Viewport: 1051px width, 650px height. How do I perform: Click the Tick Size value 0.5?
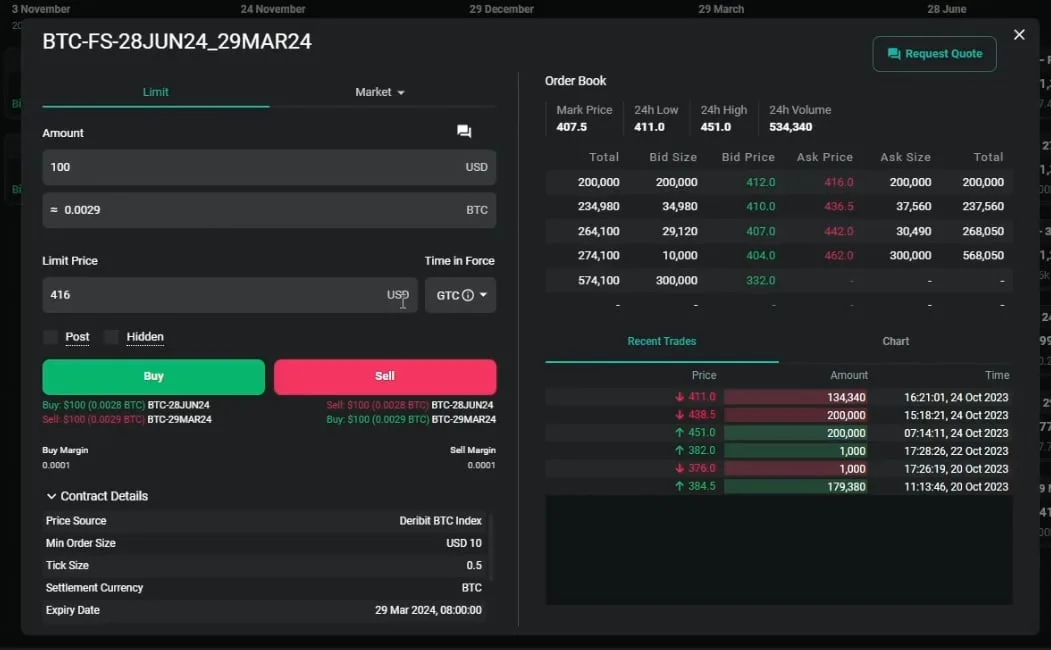pos(474,565)
